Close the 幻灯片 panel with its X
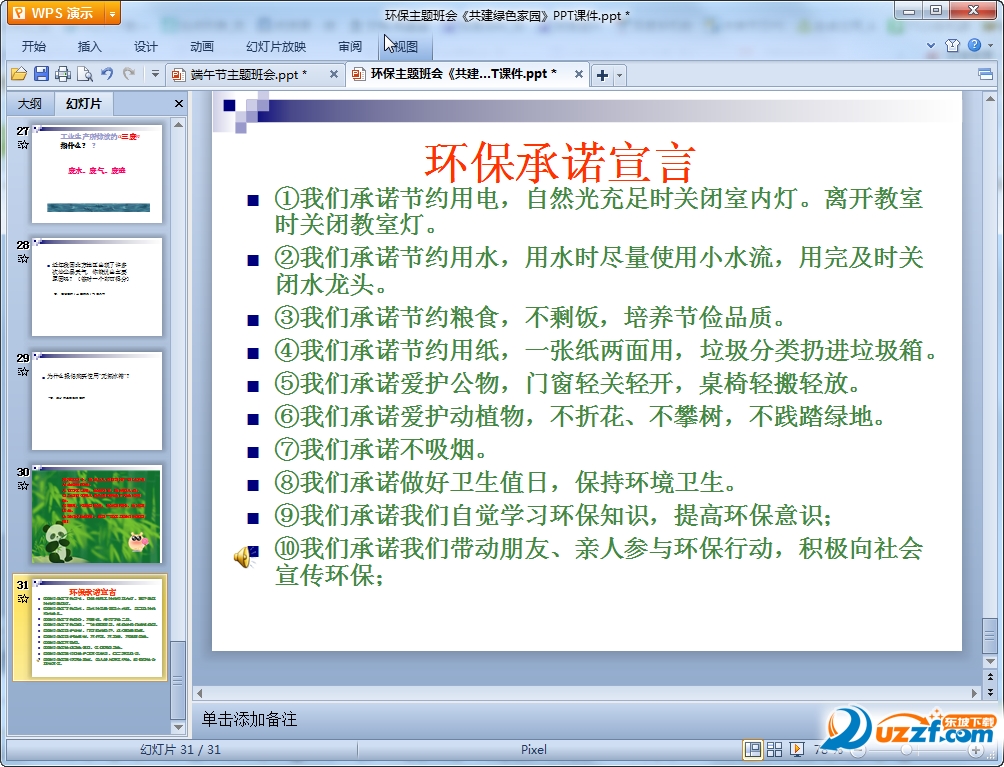 tap(178, 103)
